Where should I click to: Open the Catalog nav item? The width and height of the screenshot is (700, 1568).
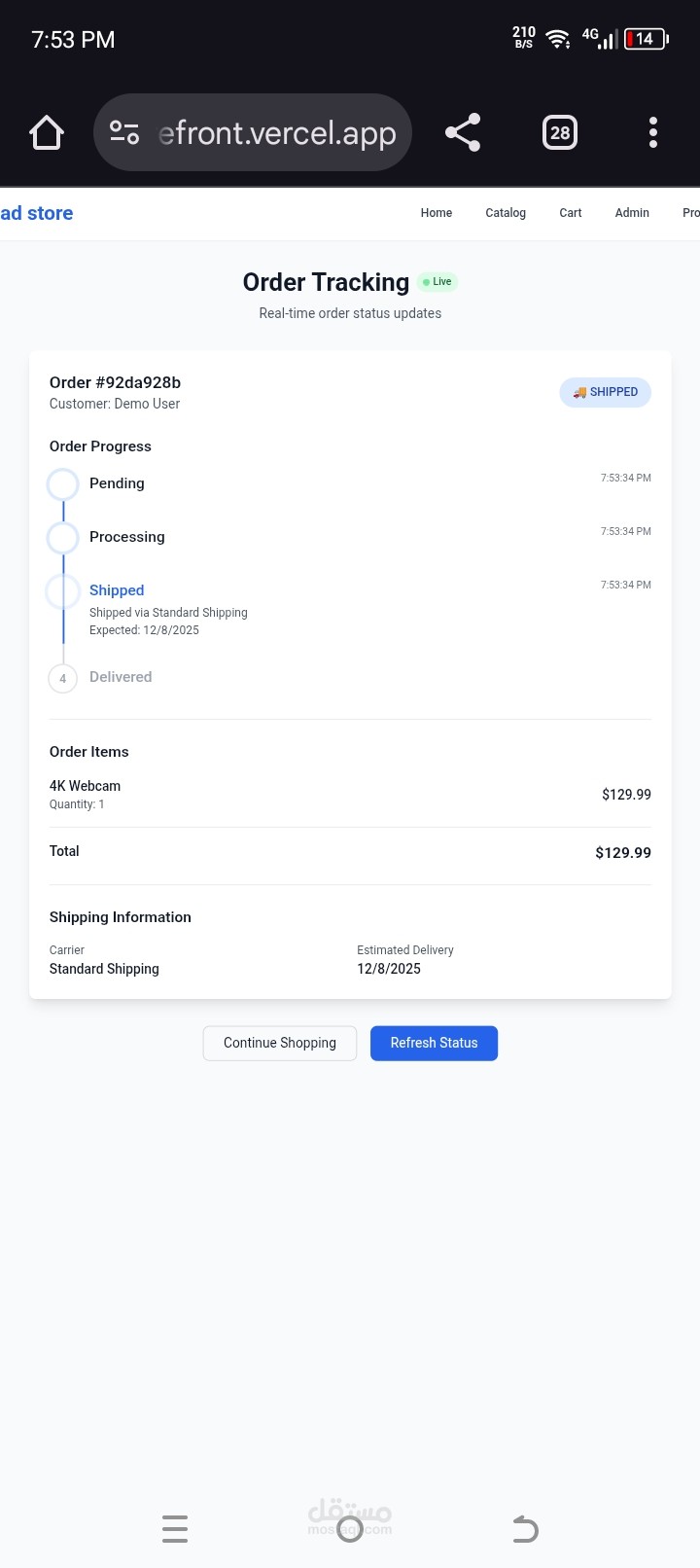point(506,213)
